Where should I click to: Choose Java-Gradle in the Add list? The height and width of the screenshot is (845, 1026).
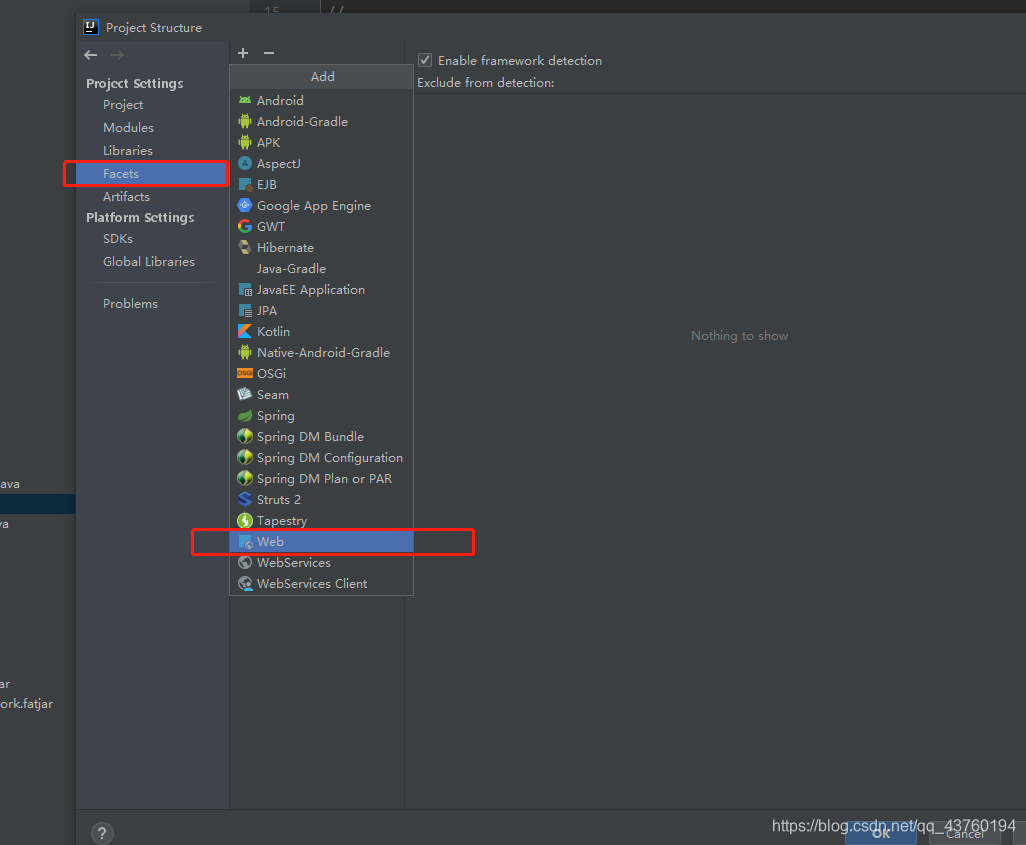click(x=321, y=268)
